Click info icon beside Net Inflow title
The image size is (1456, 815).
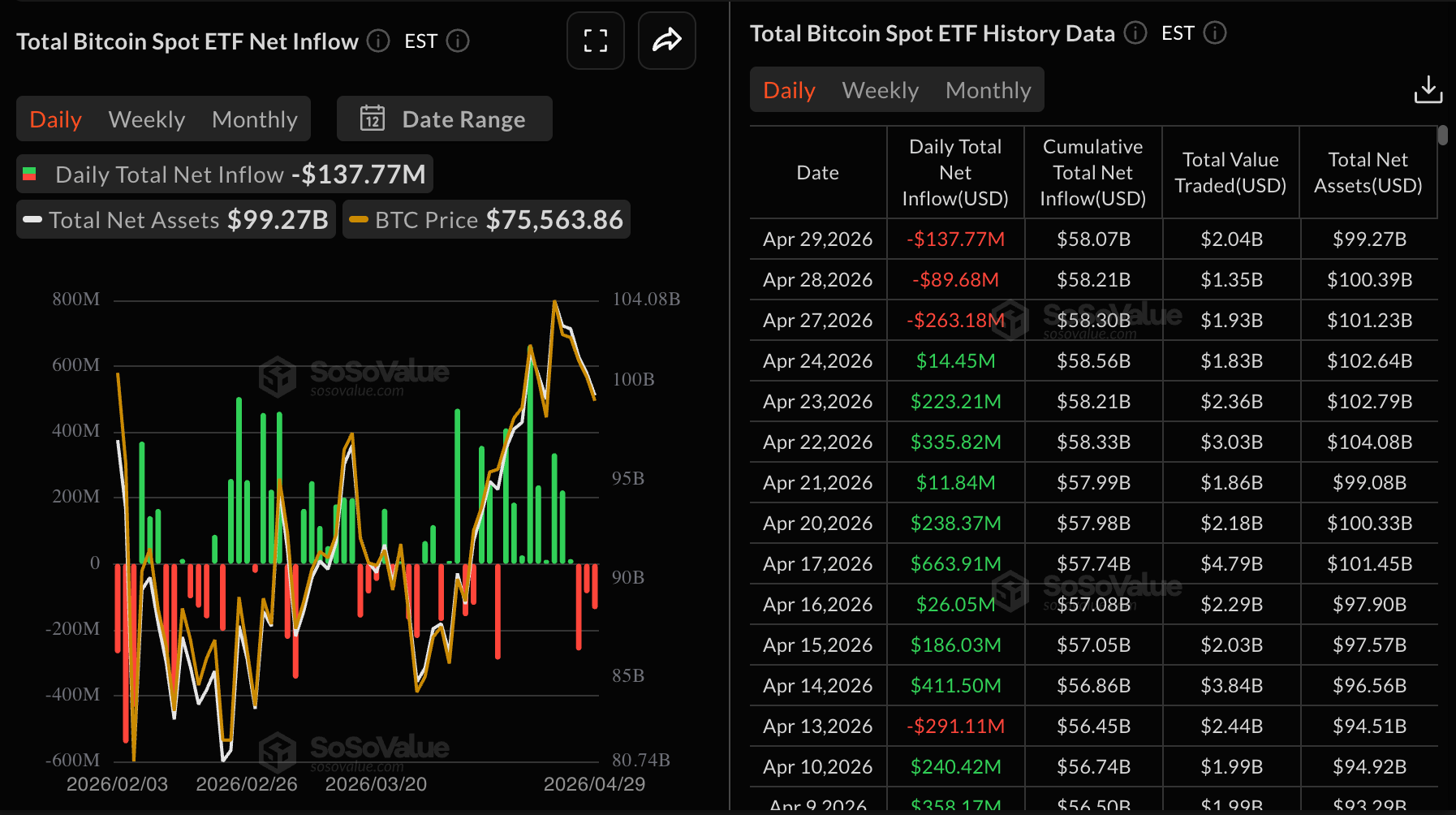[378, 41]
